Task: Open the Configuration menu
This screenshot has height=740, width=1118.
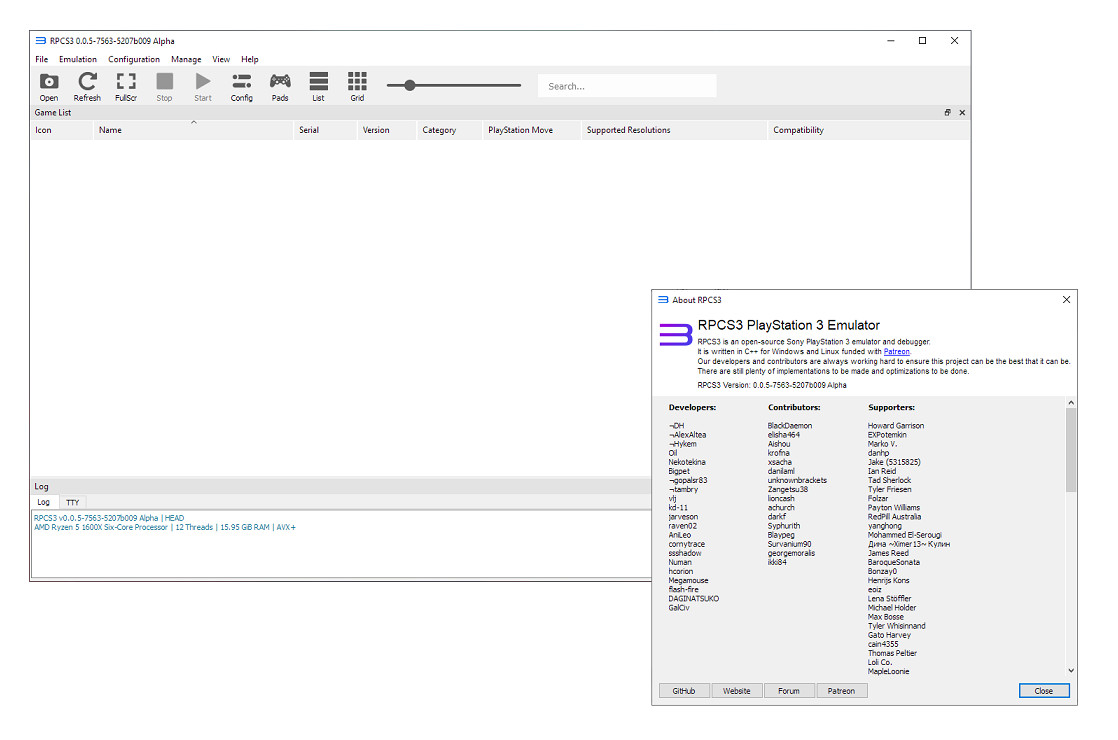Action: coord(133,59)
